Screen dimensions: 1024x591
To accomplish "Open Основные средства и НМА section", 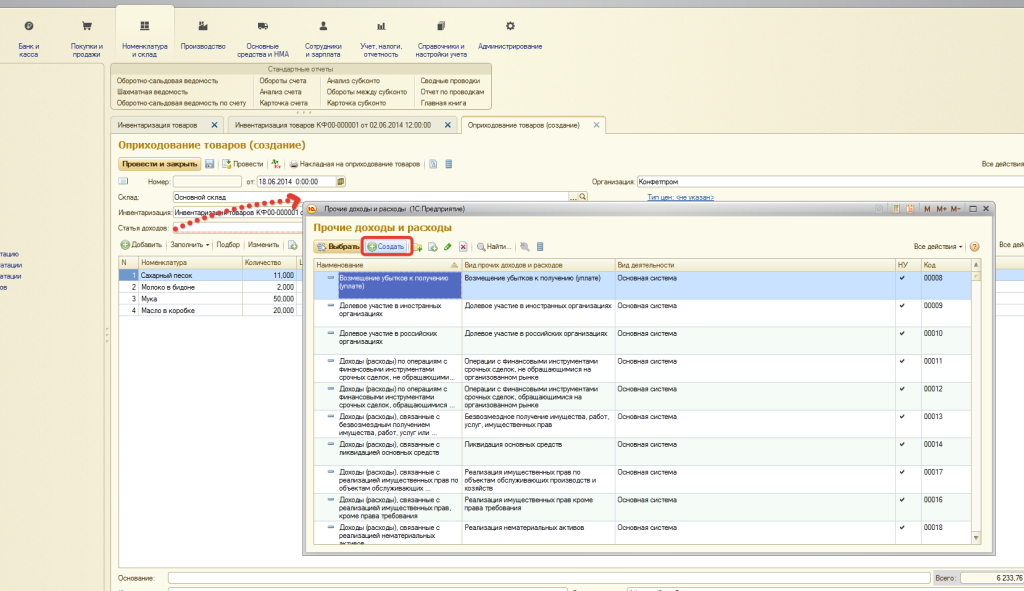I will click(x=263, y=37).
